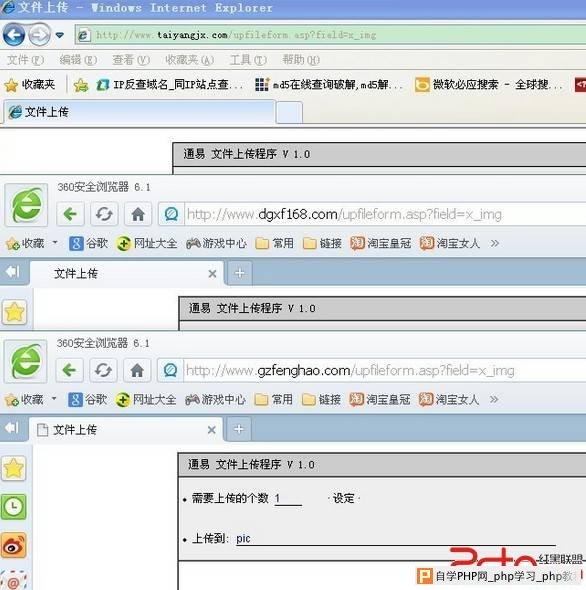Screen dimensions: 586x590
Task: Click home icon in the dgxf168.com window
Action: click(138, 214)
